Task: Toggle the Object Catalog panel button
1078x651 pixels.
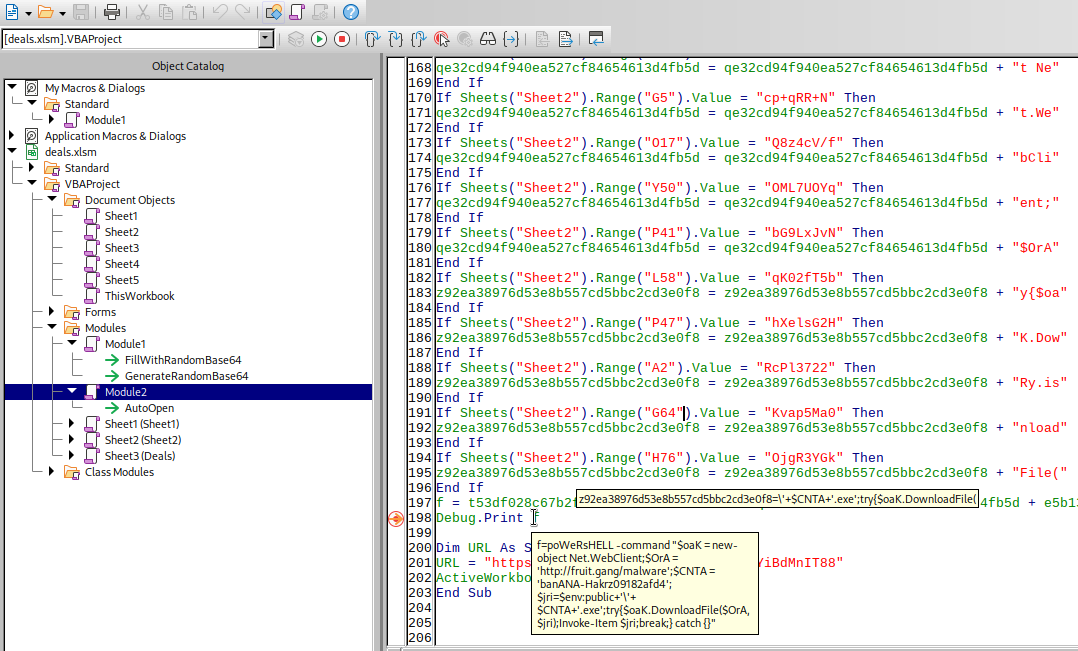Action: point(273,12)
